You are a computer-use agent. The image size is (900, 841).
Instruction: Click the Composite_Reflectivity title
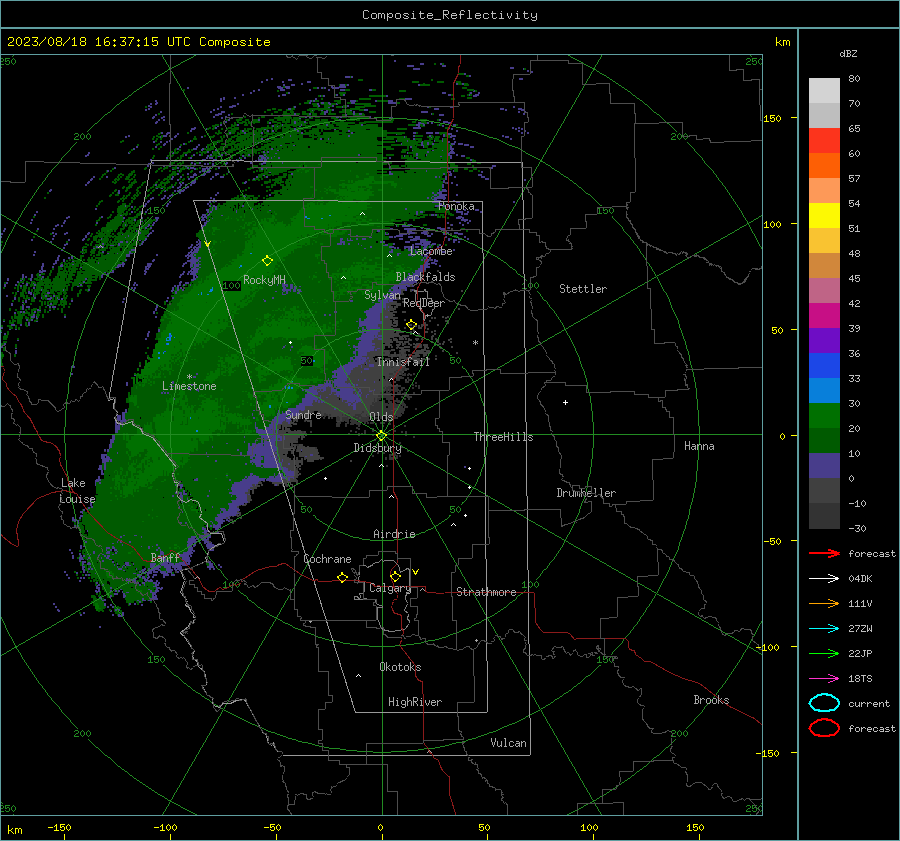tap(450, 15)
